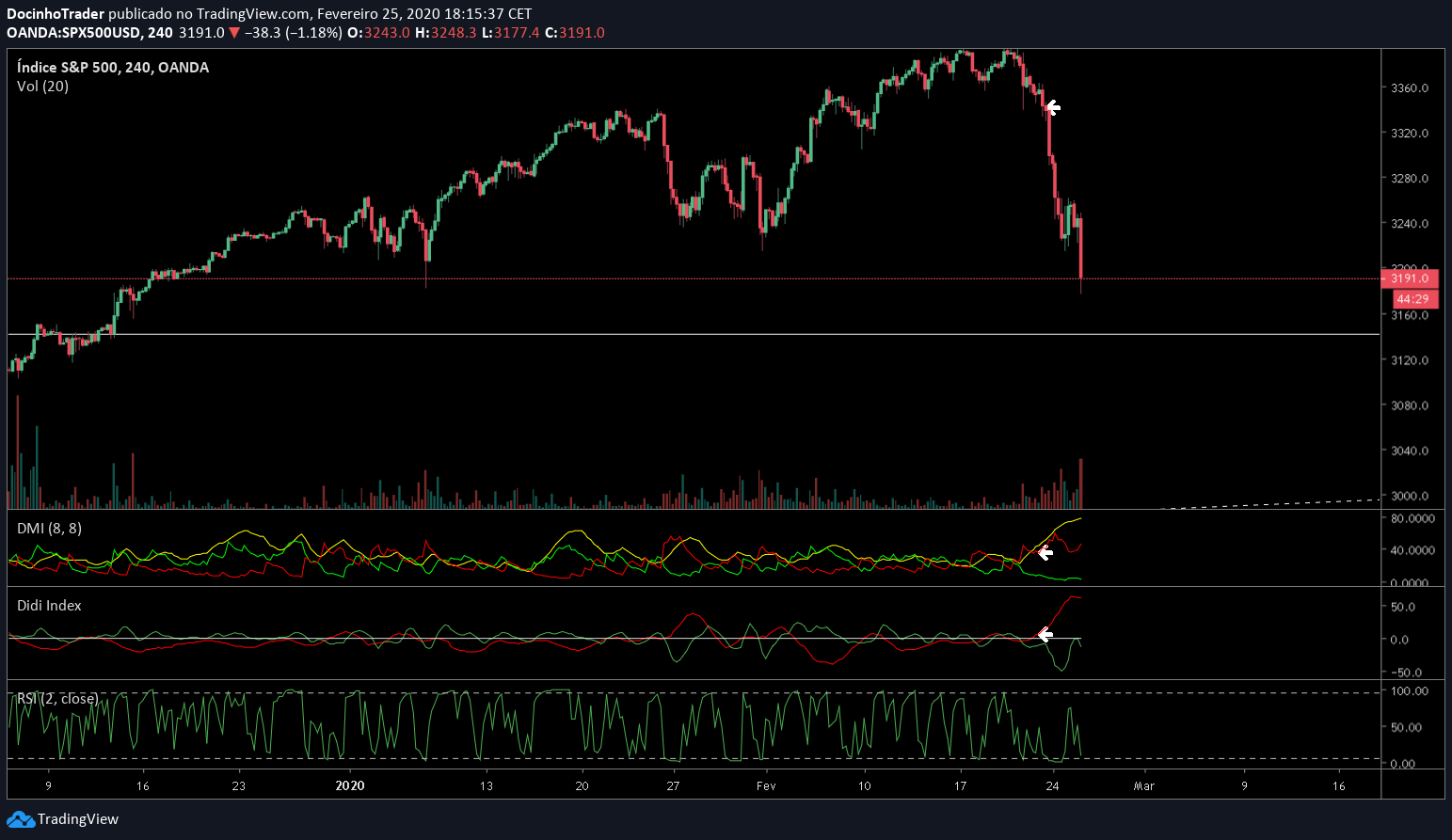Open the DocinhoTrader author name
The width and height of the screenshot is (1452, 840).
click(x=55, y=14)
